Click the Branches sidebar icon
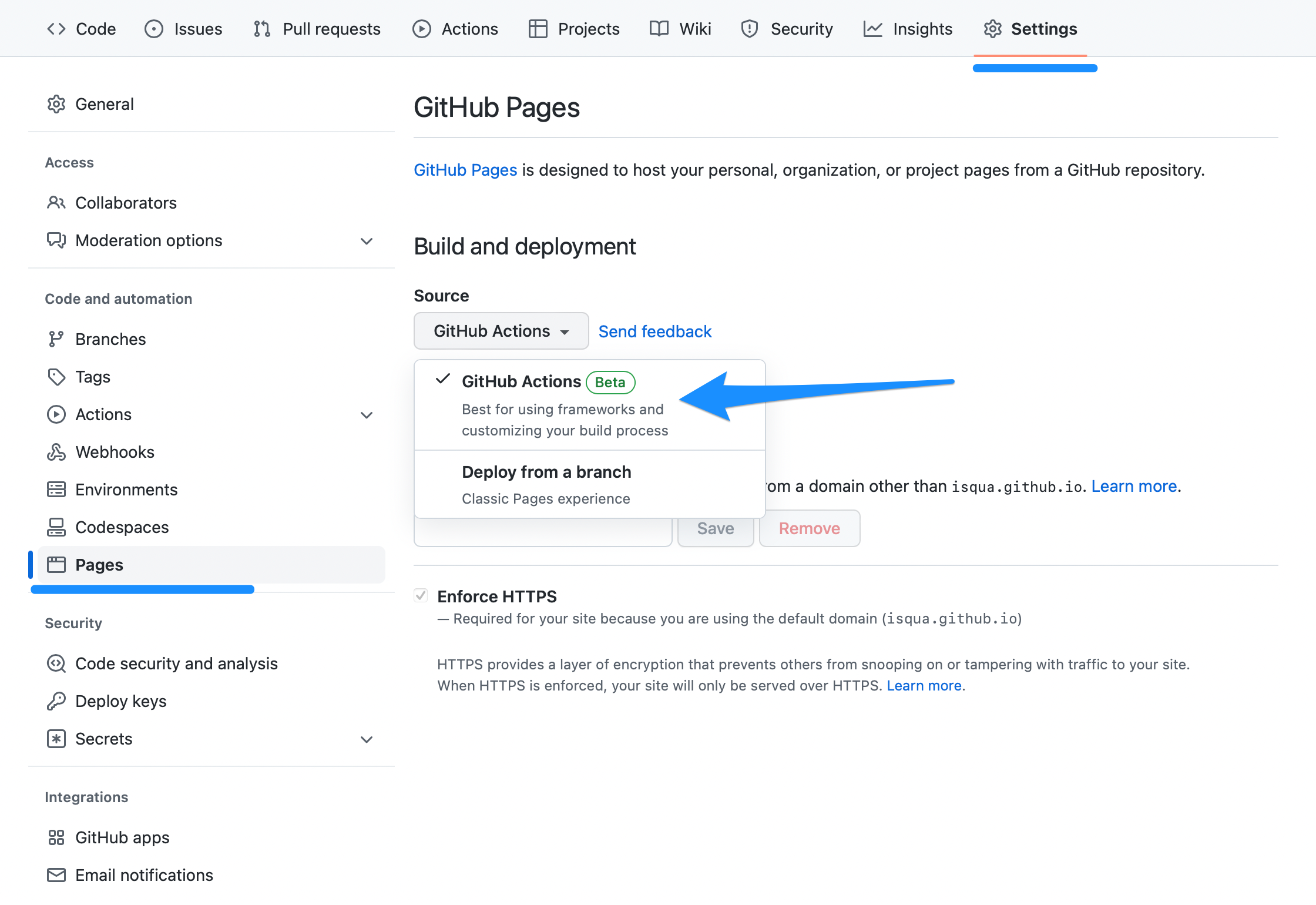The image size is (1316, 905). click(x=56, y=339)
